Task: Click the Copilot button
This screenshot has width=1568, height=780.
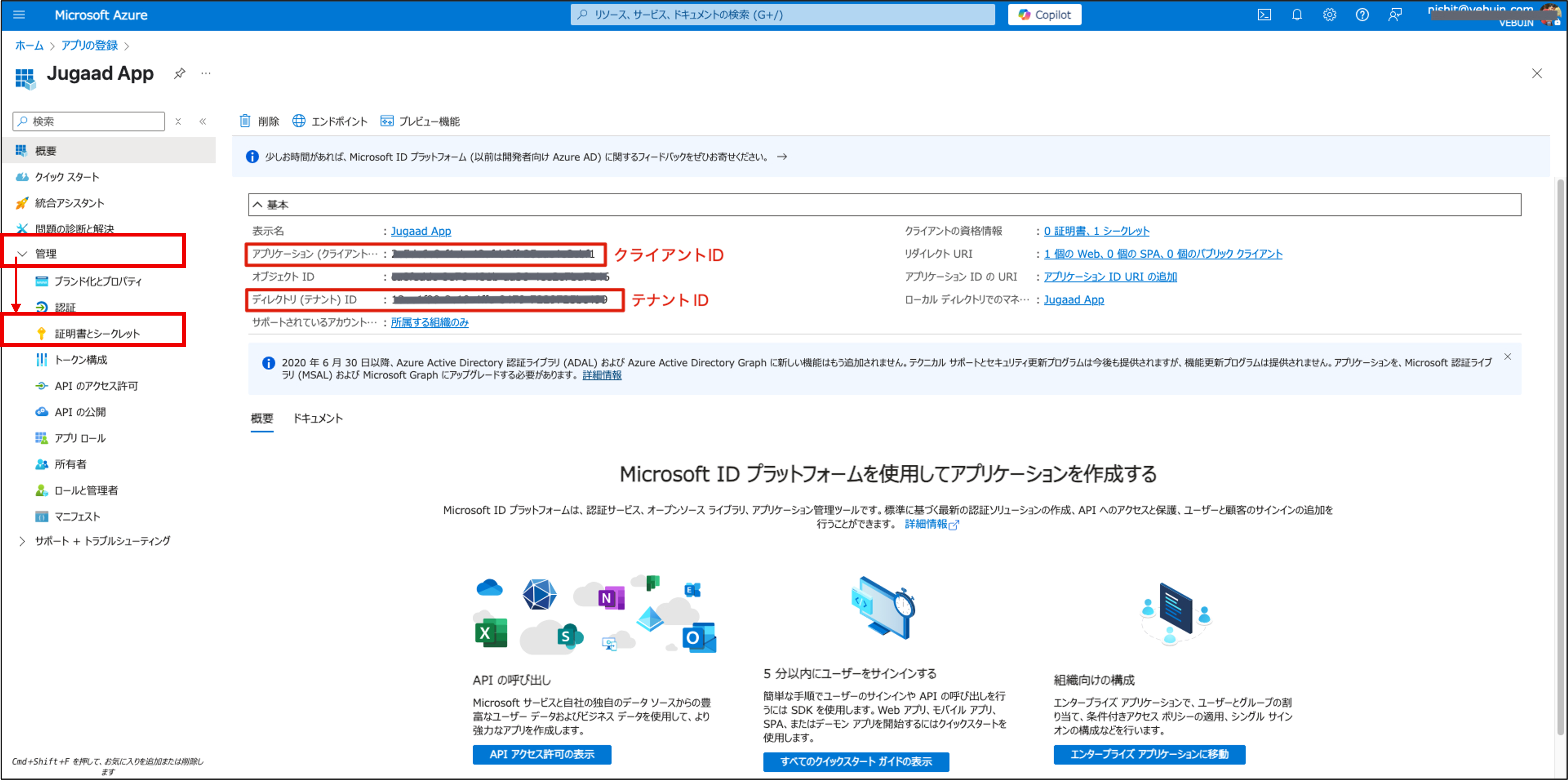Action: tap(1044, 15)
